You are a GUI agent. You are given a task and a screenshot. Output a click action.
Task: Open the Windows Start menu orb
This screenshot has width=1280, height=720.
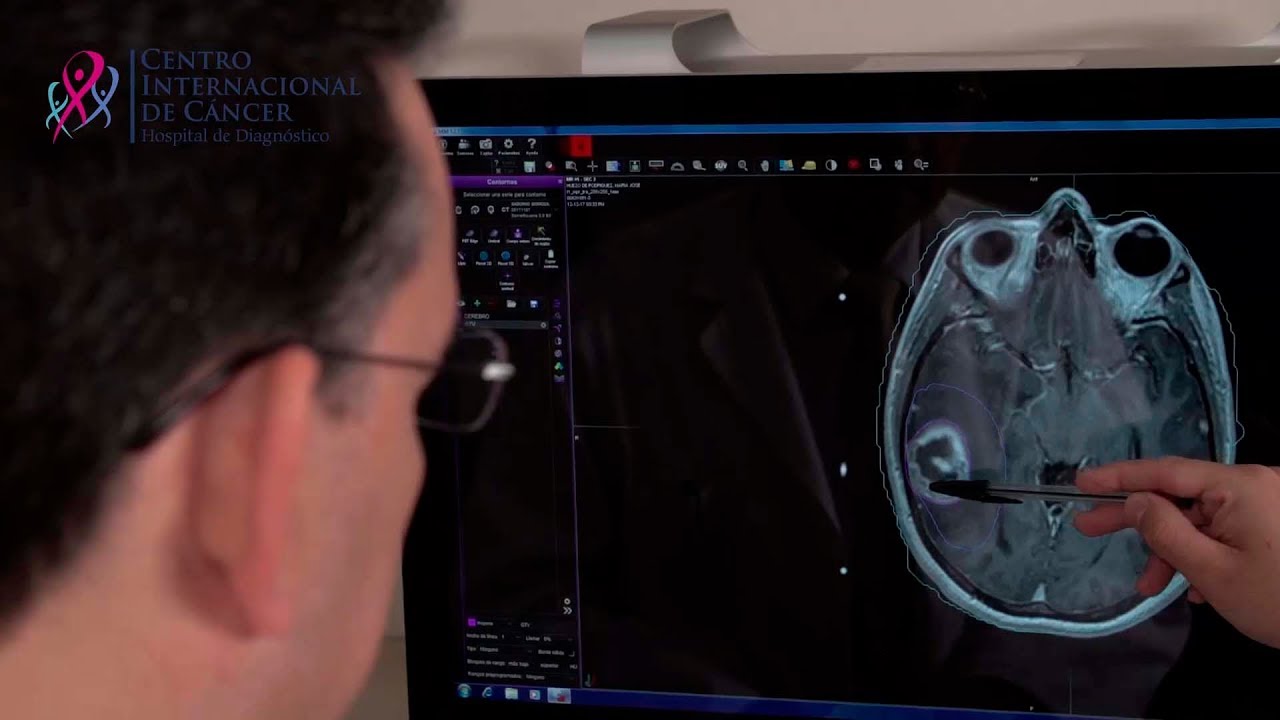coord(464,691)
